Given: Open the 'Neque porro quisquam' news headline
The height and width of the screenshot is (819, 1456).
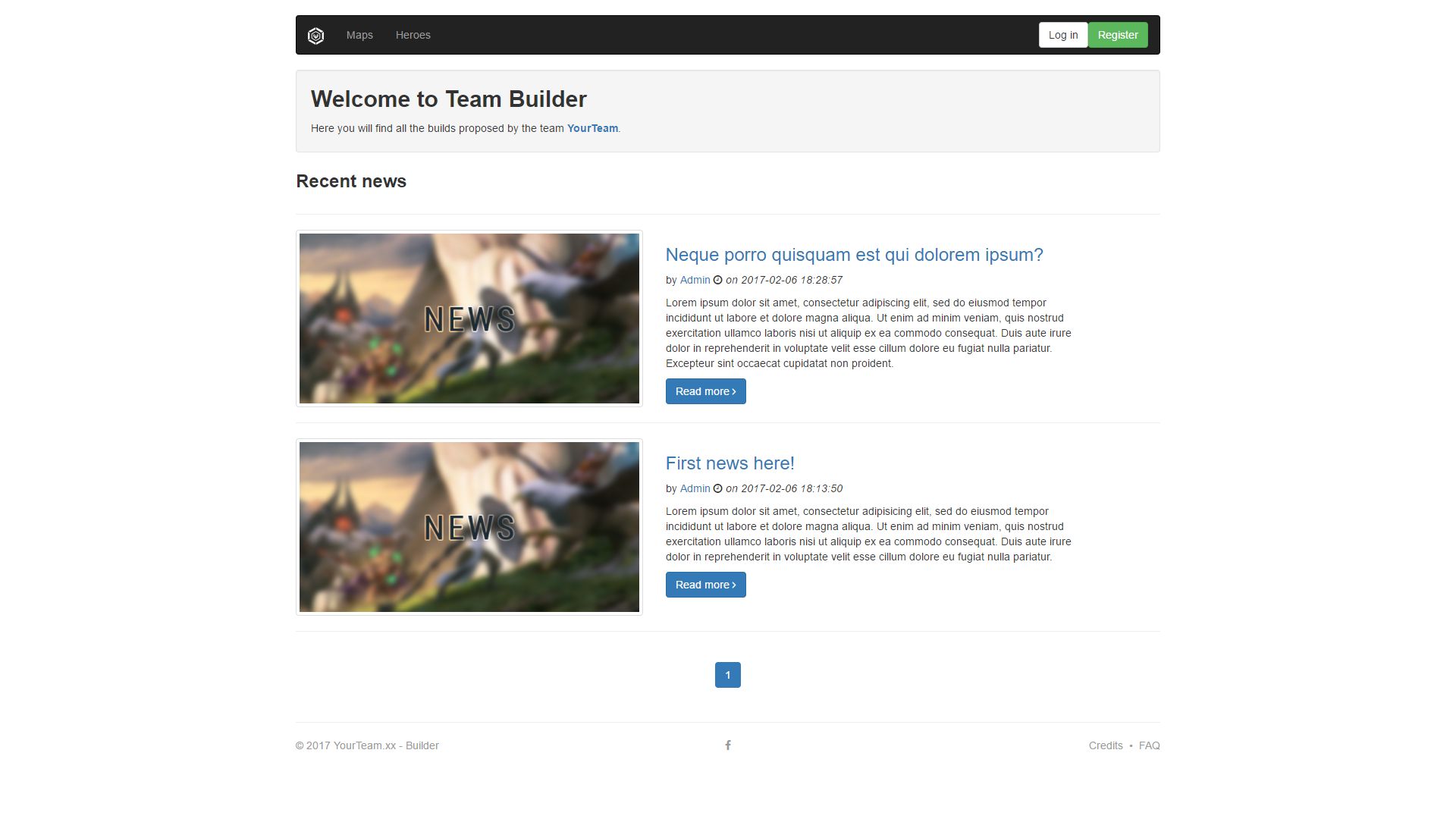Looking at the screenshot, I should [854, 255].
